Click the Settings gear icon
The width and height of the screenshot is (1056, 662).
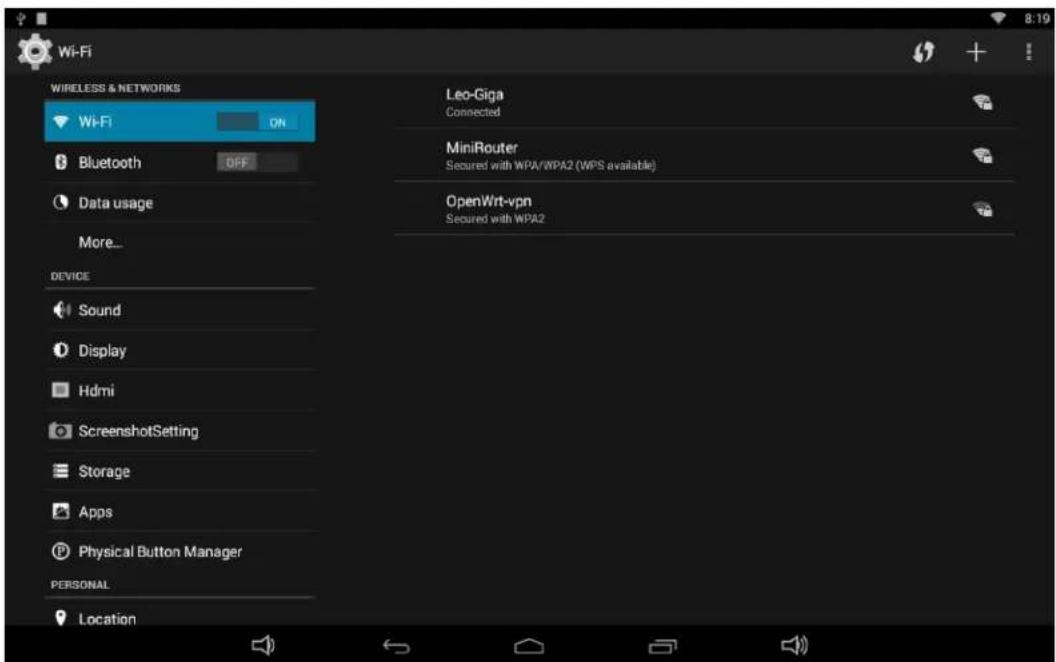(34, 51)
